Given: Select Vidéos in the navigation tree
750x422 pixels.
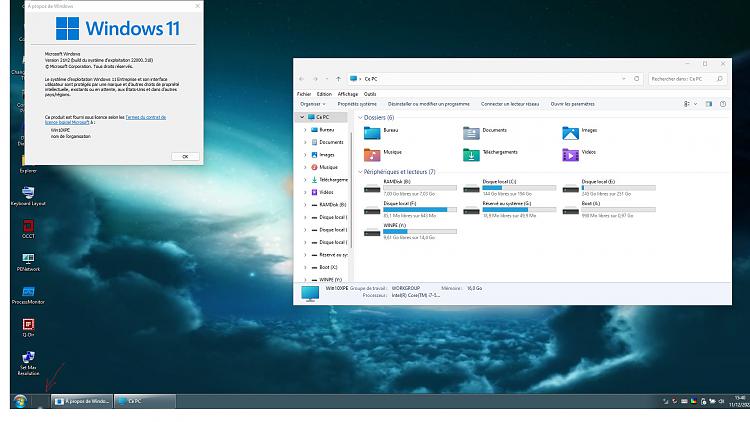Looking at the screenshot, I should (x=326, y=192).
